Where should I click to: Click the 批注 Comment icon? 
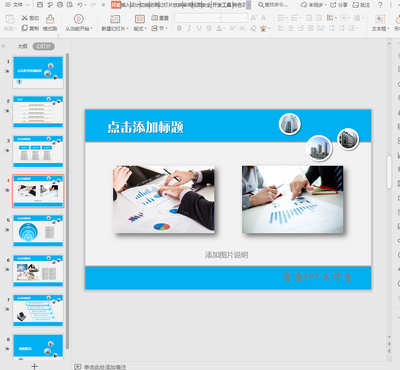tap(356, 5)
